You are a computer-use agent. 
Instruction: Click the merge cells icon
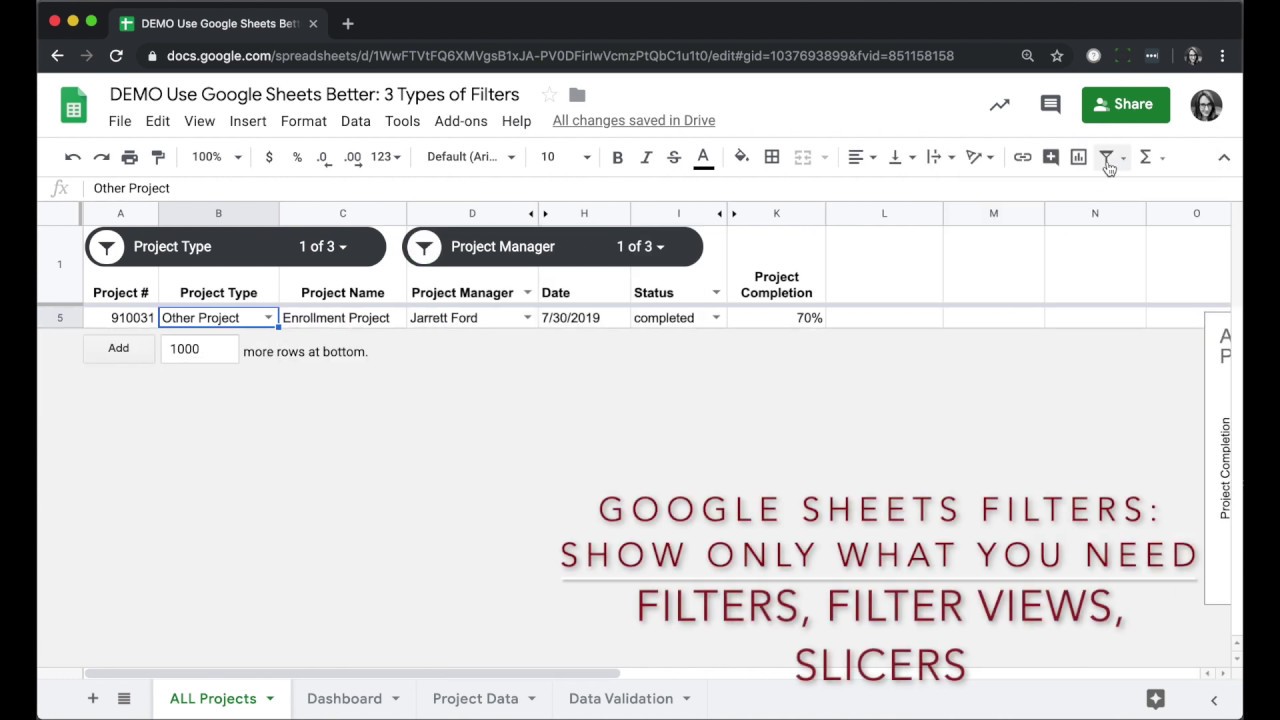(802, 157)
